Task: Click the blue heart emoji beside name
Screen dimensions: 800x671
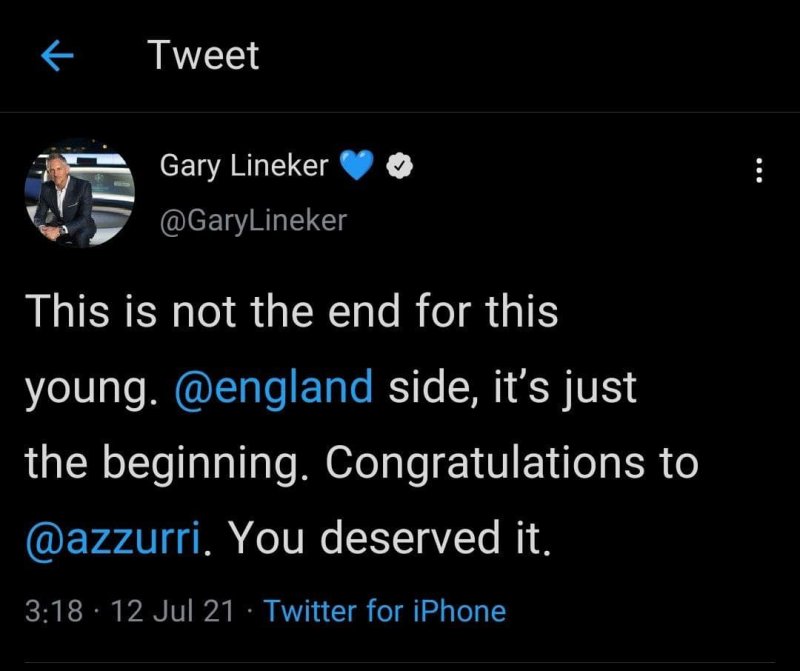Action: pyautogui.click(x=355, y=168)
